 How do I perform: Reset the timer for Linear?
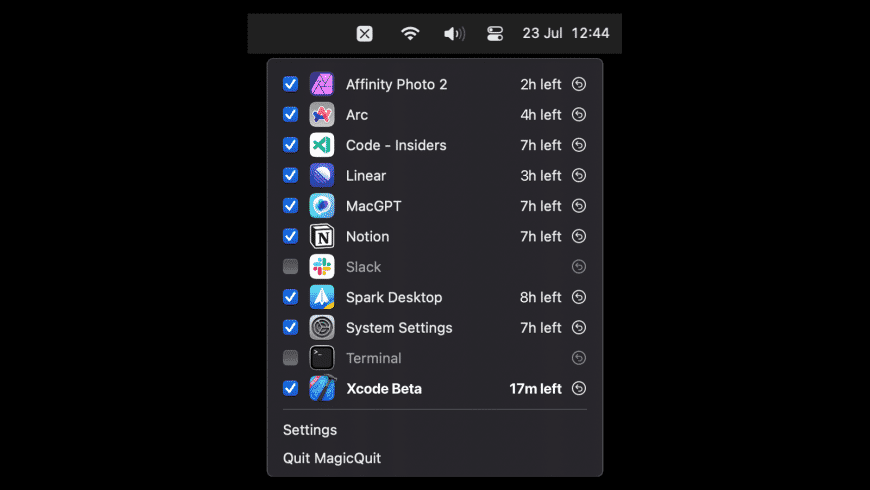(x=579, y=175)
